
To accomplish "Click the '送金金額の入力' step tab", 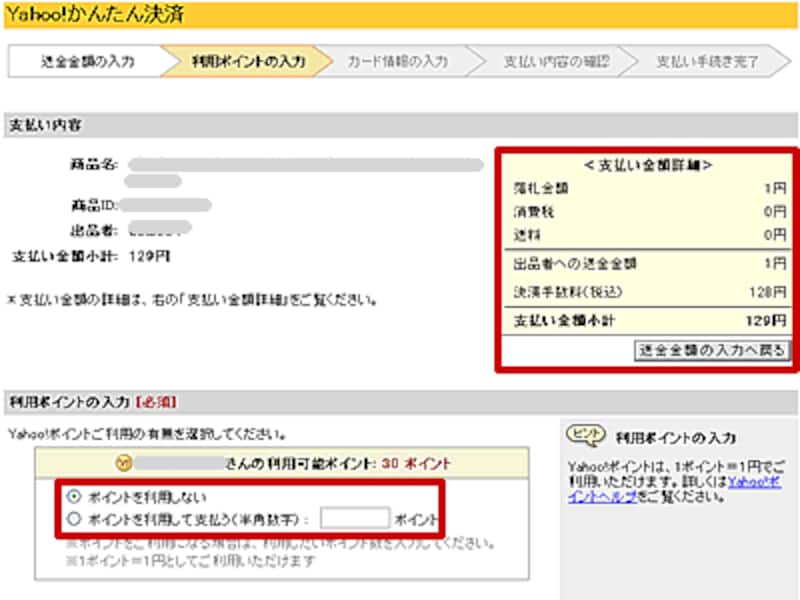I will click(88, 62).
